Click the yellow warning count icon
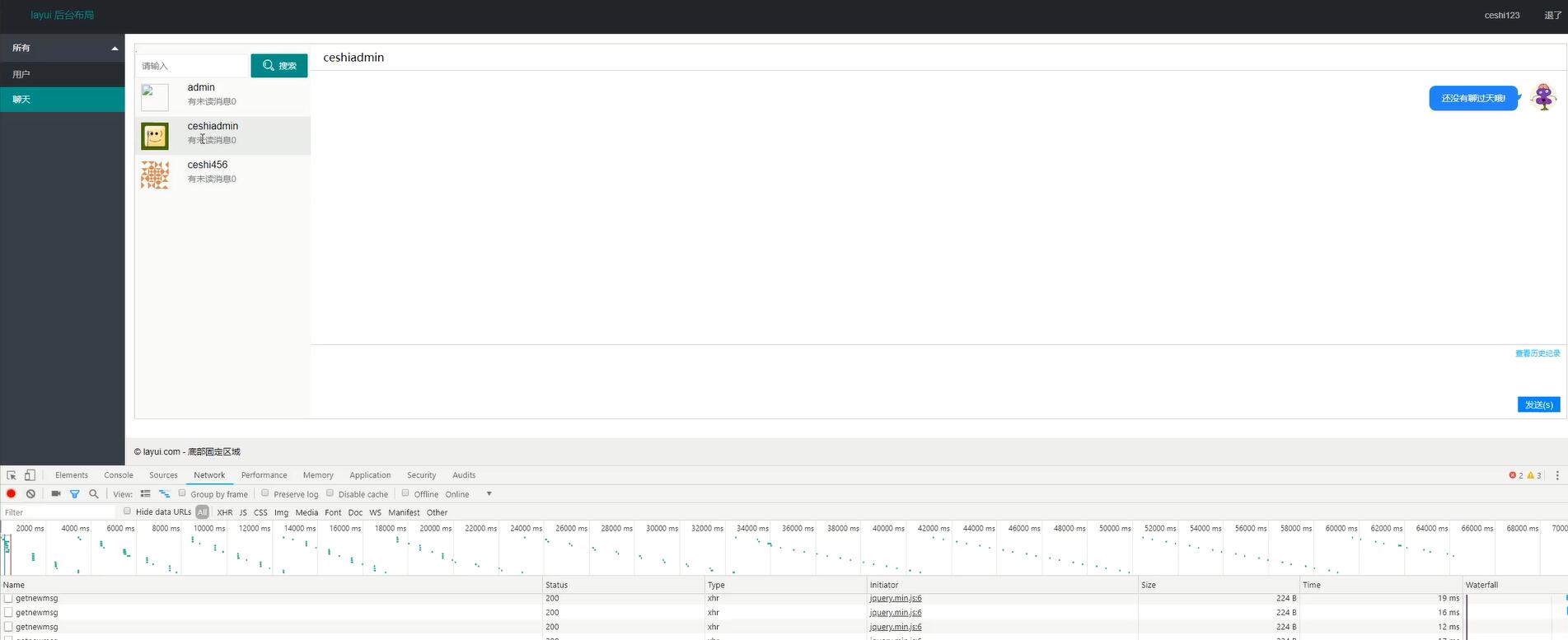1568x640 pixels. click(1531, 475)
